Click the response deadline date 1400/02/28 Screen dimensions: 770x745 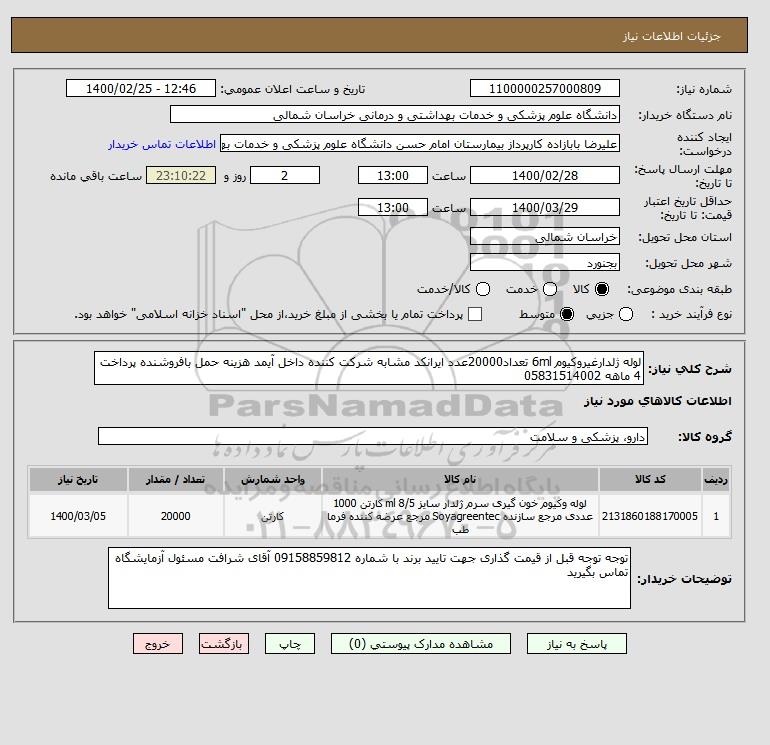pyautogui.click(x=545, y=175)
